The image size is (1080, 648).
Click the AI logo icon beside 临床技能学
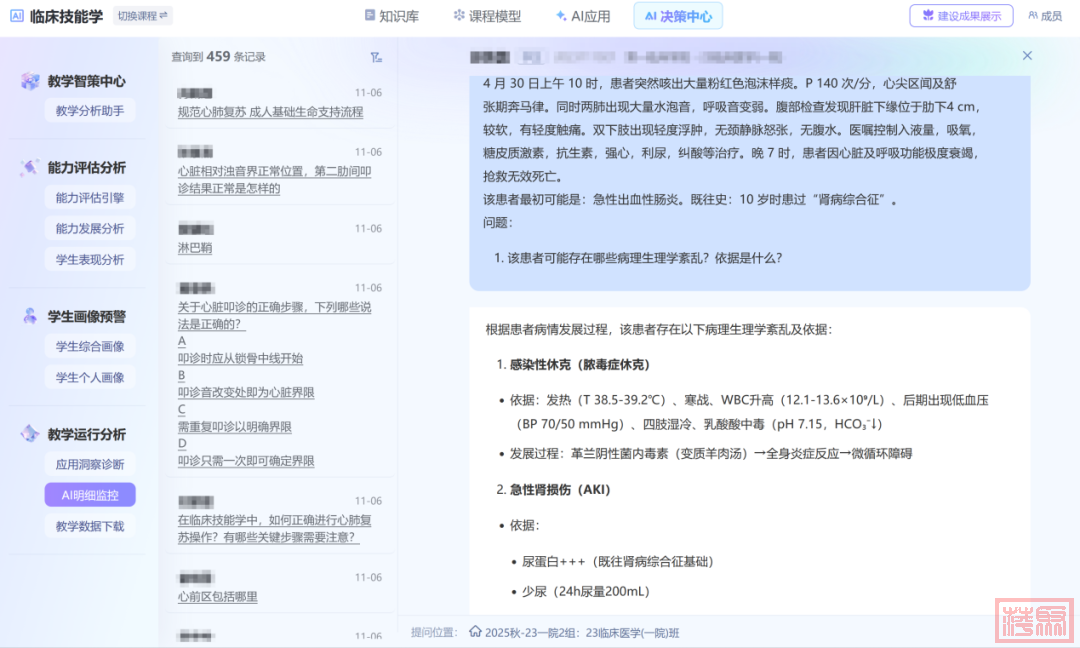point(16,16)
